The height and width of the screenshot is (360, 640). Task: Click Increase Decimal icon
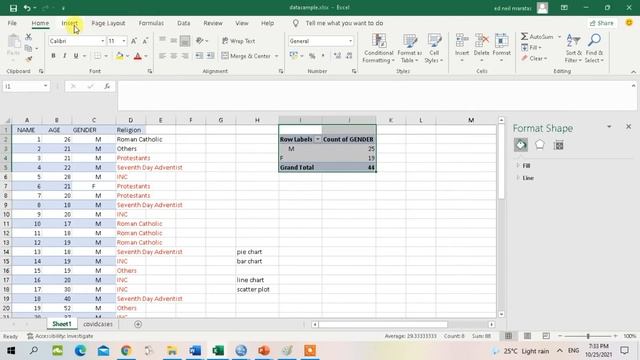click(x=337, y=56)
